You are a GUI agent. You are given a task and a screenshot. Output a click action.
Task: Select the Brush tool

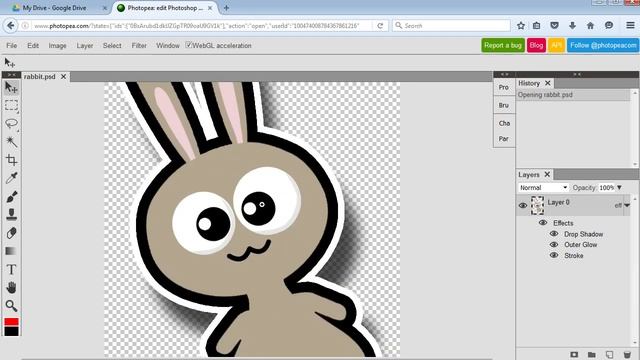[x=11, y=196]
